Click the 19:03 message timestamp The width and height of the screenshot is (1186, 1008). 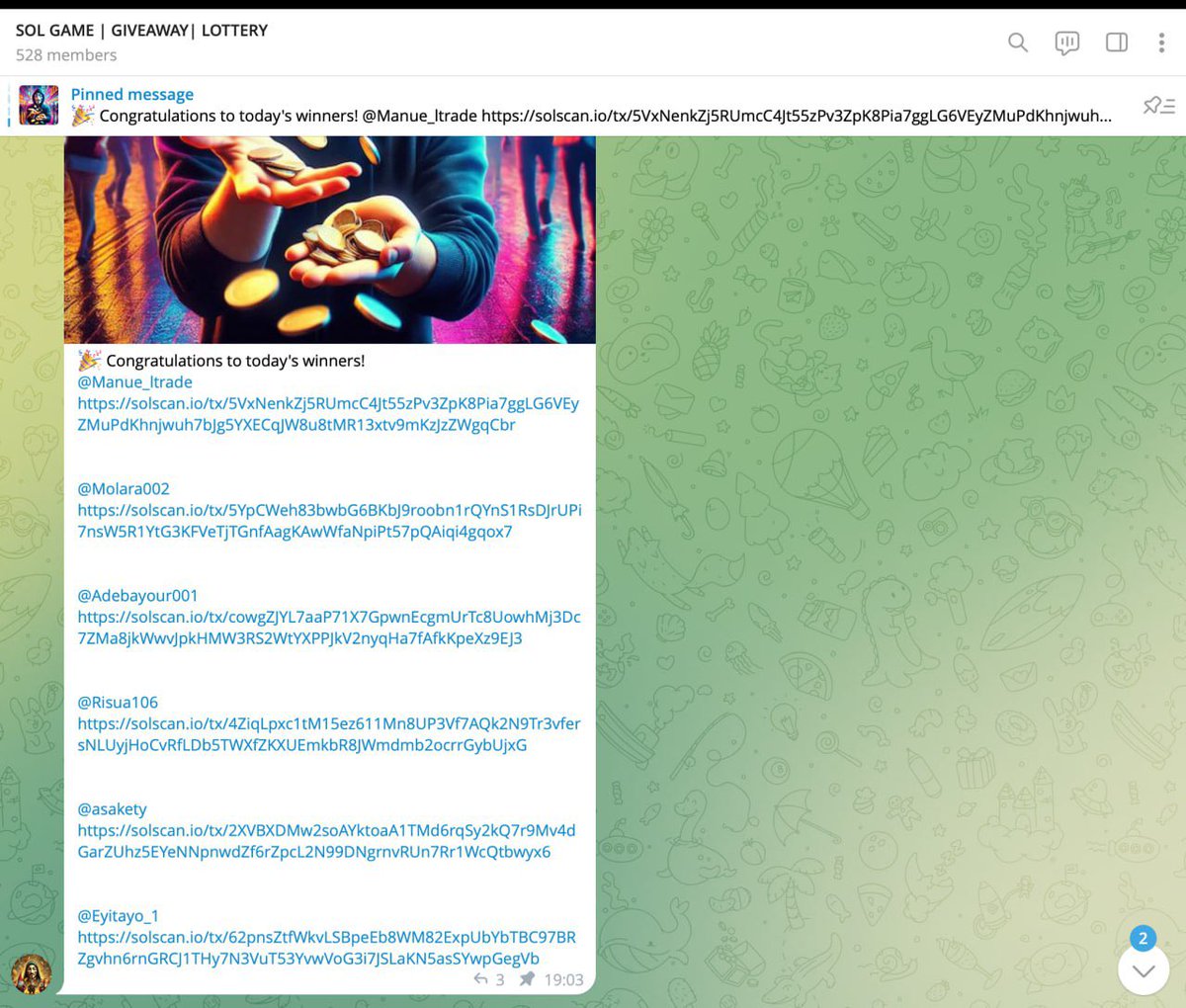tap(563, 979)
